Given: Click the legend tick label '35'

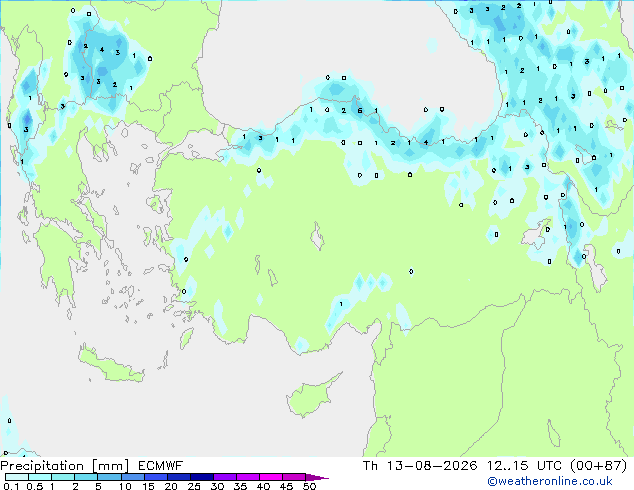Looking at the screenshot, I should (x=240, y=486).
